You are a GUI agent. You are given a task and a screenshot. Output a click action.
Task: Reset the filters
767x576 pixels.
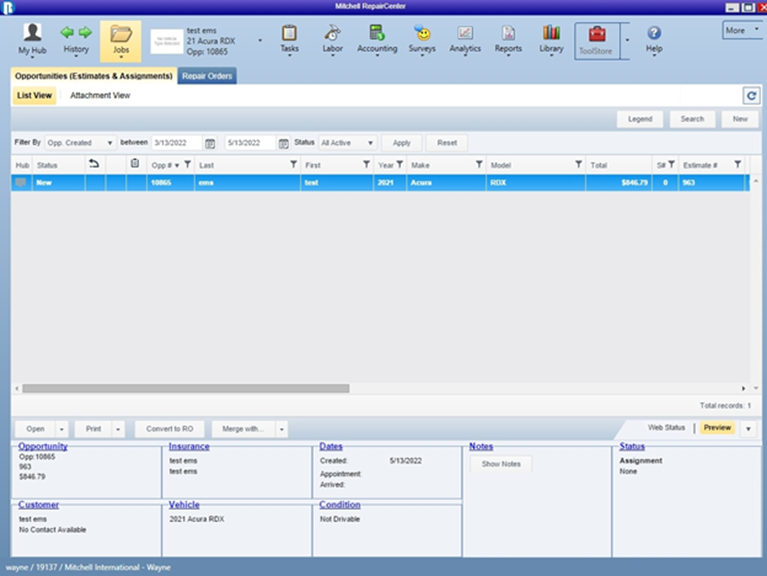pyautogui.click(x=447, y=143)
